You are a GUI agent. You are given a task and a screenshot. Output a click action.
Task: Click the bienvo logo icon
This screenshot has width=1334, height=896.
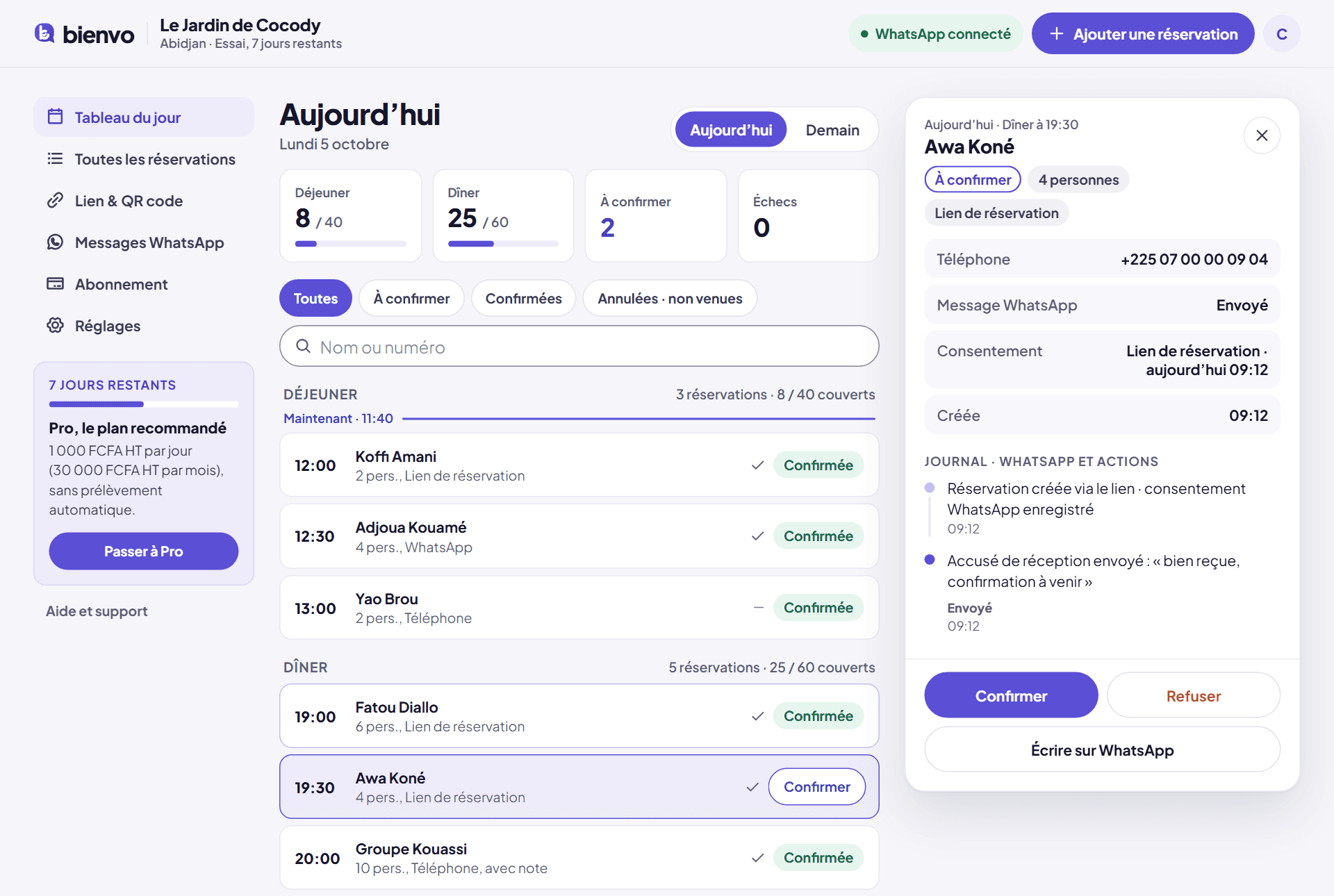click(x=44, y=33)
